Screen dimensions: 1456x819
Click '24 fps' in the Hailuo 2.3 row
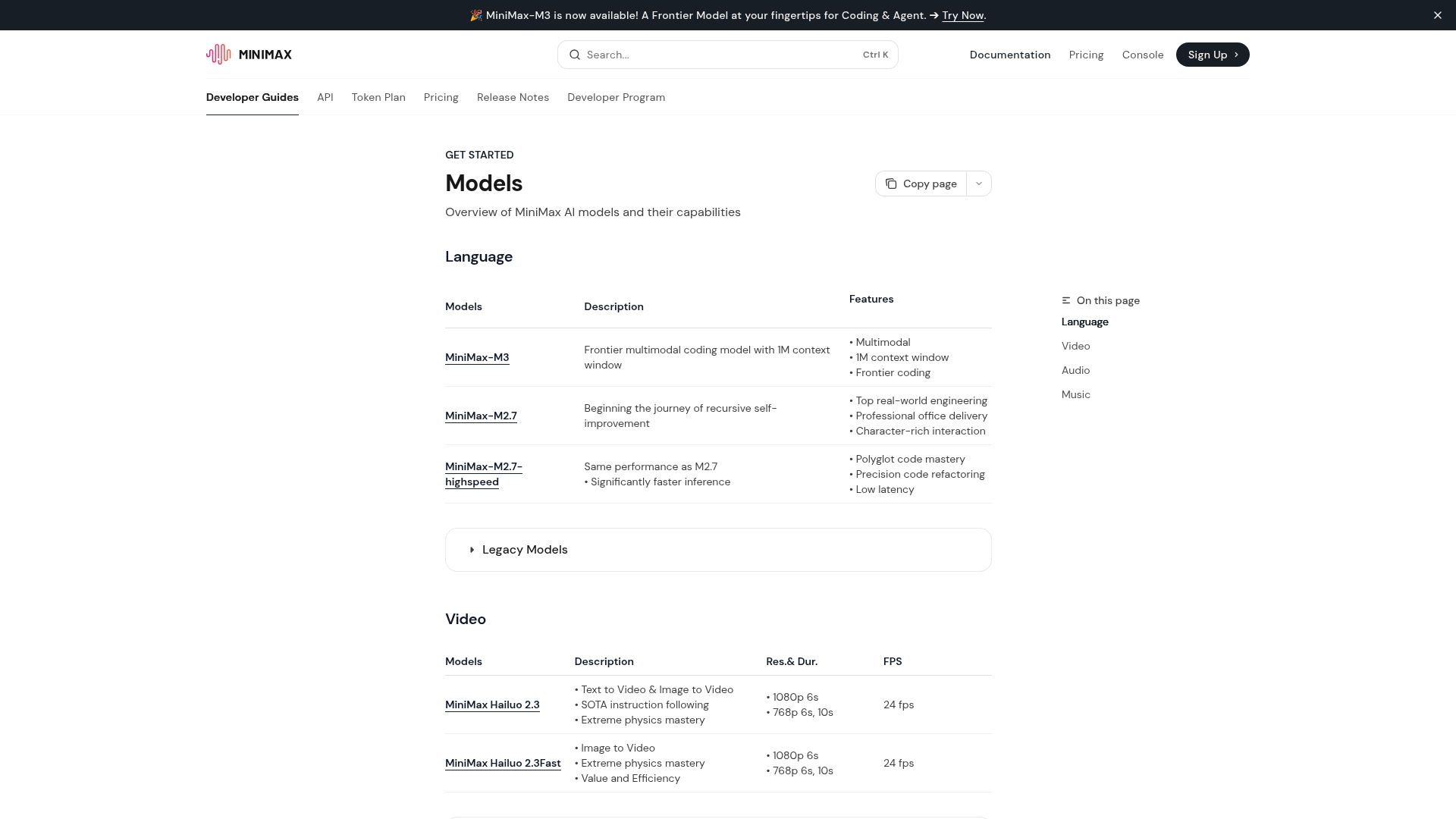(x=899, y=704)
